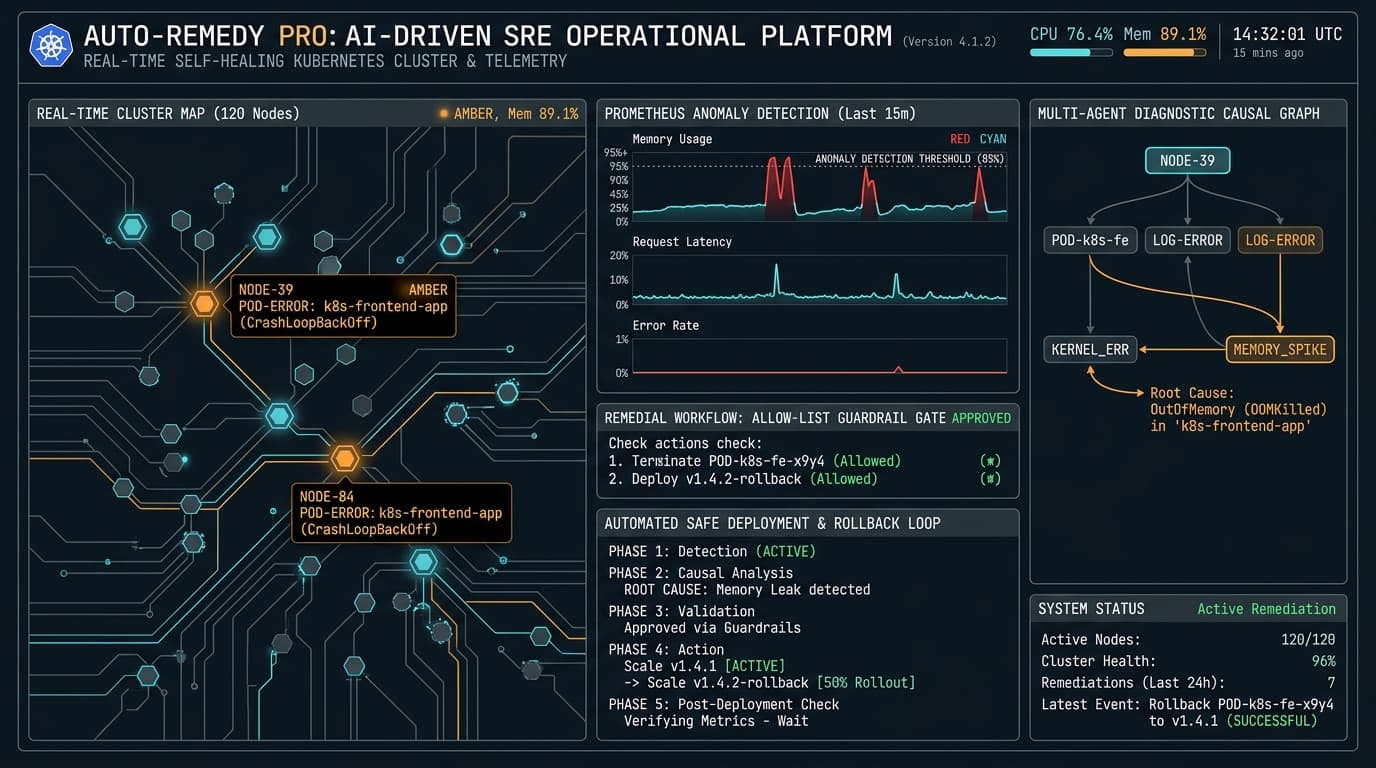The height and width of the screenshot is (768, 1376).
Task: Select the orange NODE-39 hexagon node
Action: tap(204, 304)
